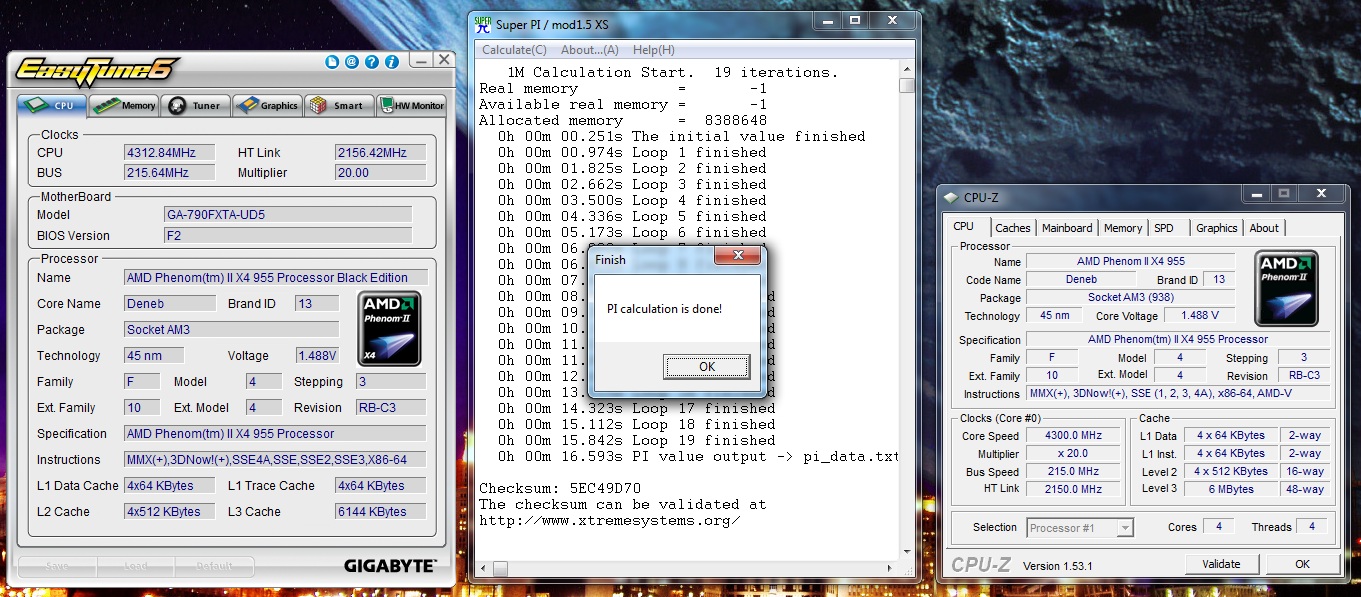This screenshot has height=597, width=1361.
Task: Click the L3 Cache 6144 KBytes value
Action: pos(380,512)
